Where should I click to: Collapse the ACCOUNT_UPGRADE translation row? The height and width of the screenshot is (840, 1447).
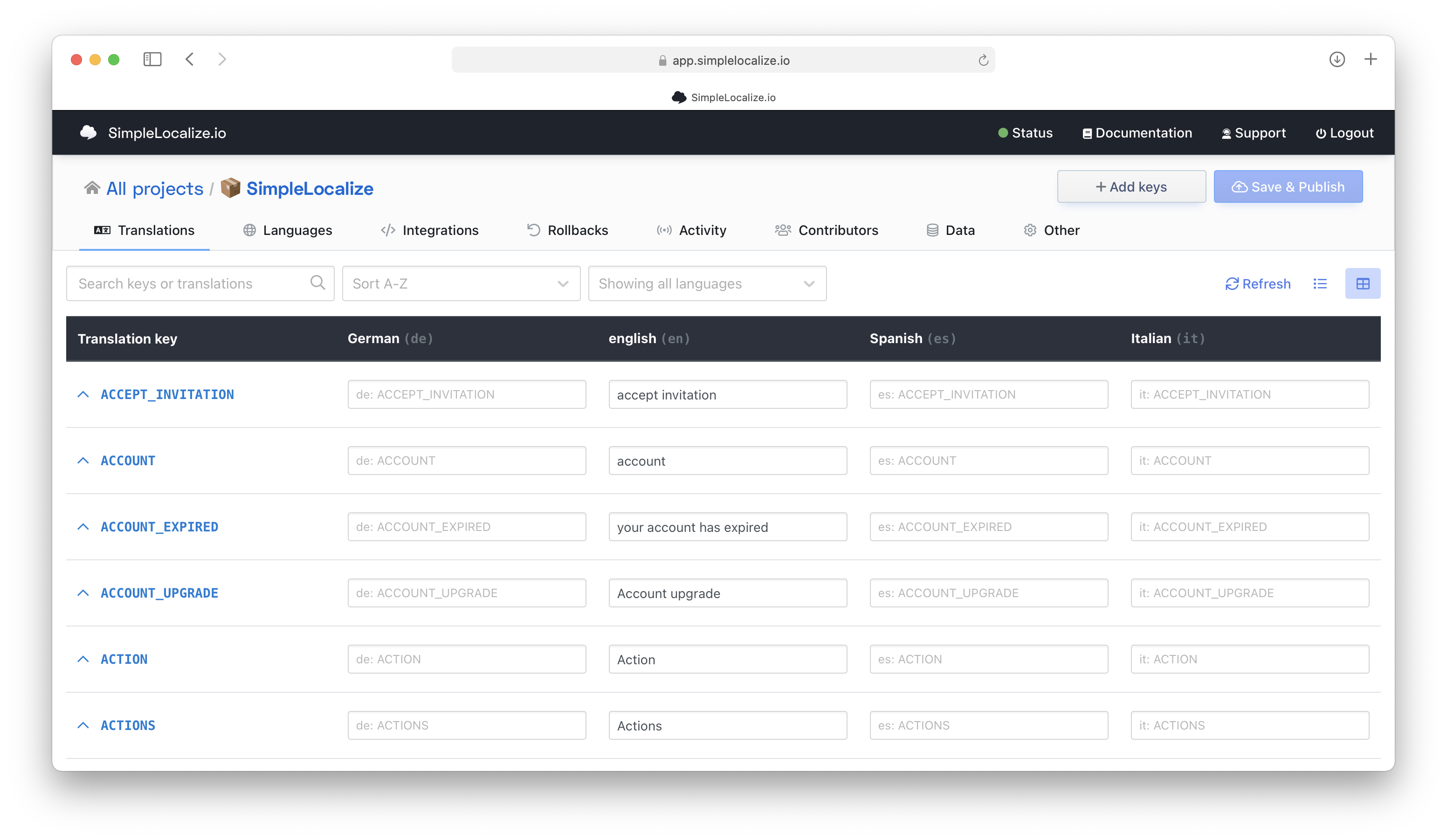tap(84, 593)
